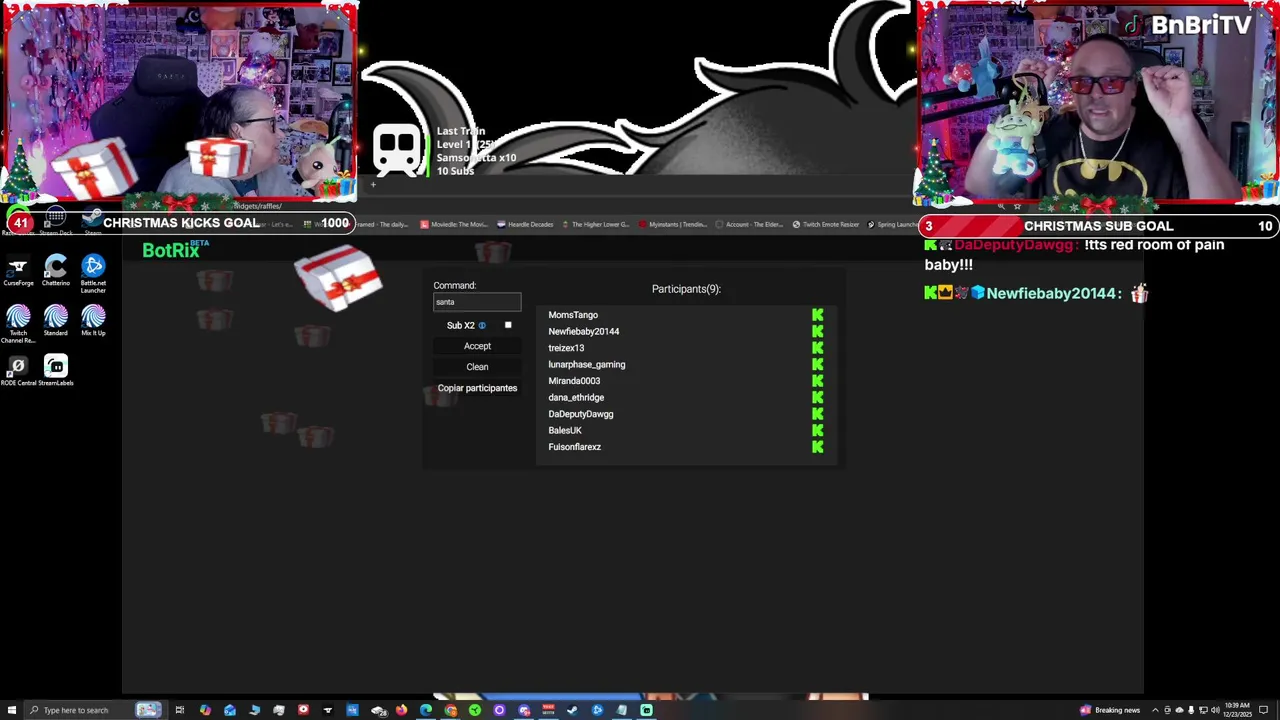Click the Kick icon beside Newfiebaby20144
Viewport: 1280px width, 720px height.
tap(817, 331)
